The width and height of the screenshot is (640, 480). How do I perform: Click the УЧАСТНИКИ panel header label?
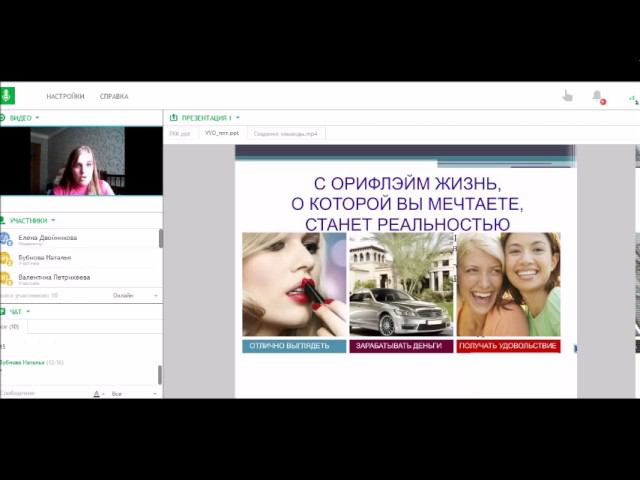29,221
